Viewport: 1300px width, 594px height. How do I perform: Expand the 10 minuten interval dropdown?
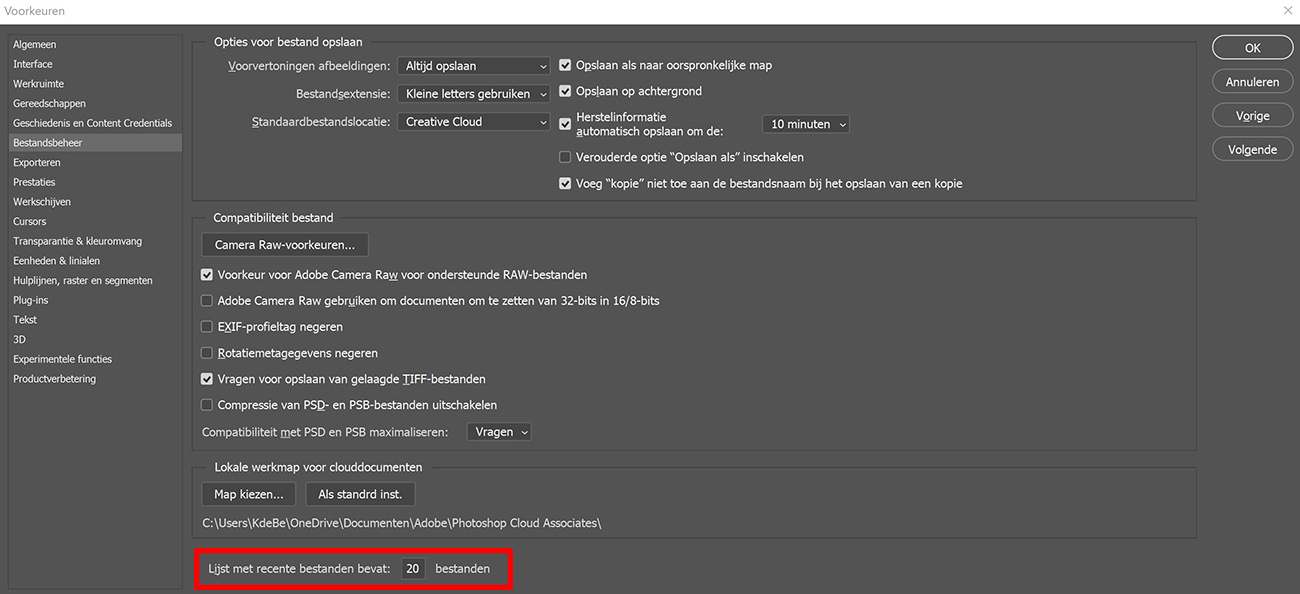(805, 124)
